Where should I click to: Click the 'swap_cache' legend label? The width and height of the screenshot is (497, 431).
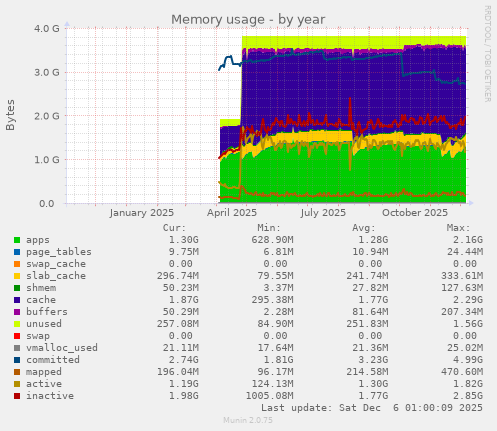point(56,264)
